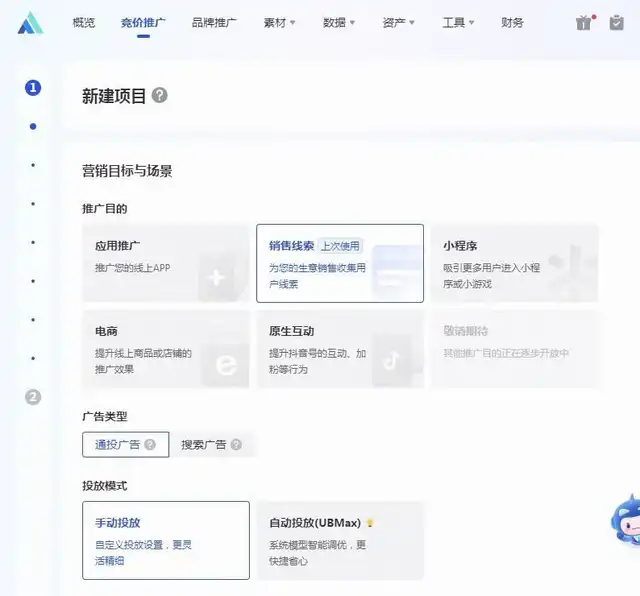Expand the 资产 dropdown menu
Viewport: 640px width, 596px height.
tap(398, 22)
